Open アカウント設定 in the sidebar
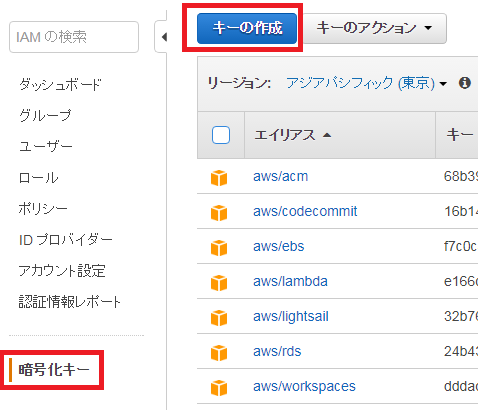478x410 pixels. coord(62,271)
